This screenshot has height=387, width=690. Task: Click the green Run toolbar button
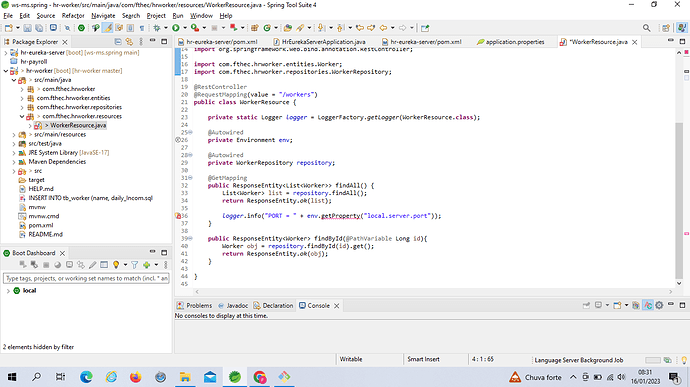[176, 28]
